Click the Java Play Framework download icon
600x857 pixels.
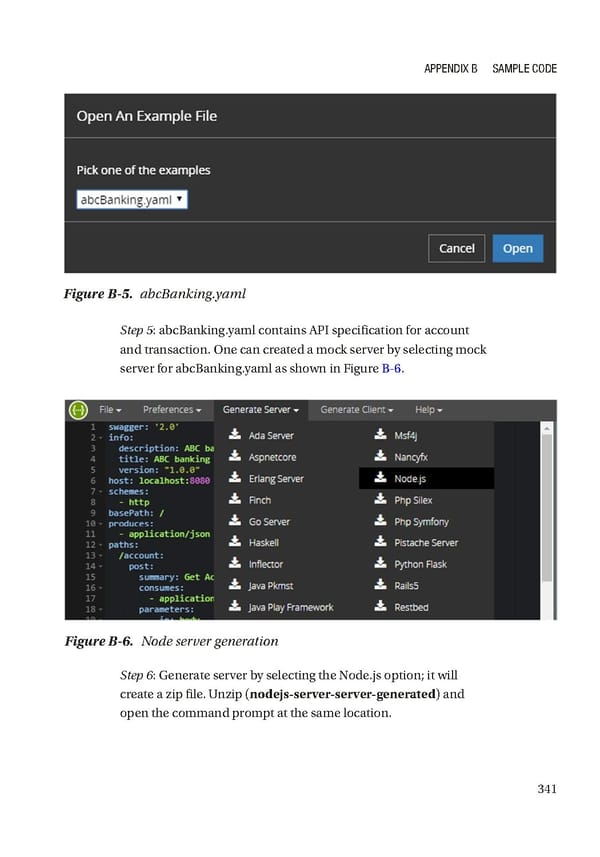point(234,606)
